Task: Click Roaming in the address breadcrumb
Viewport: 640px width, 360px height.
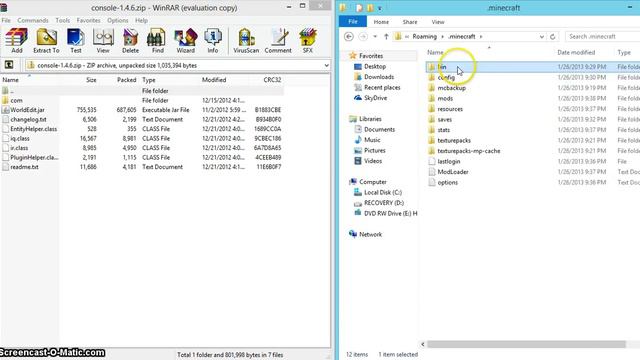Action: pos(424,36)
